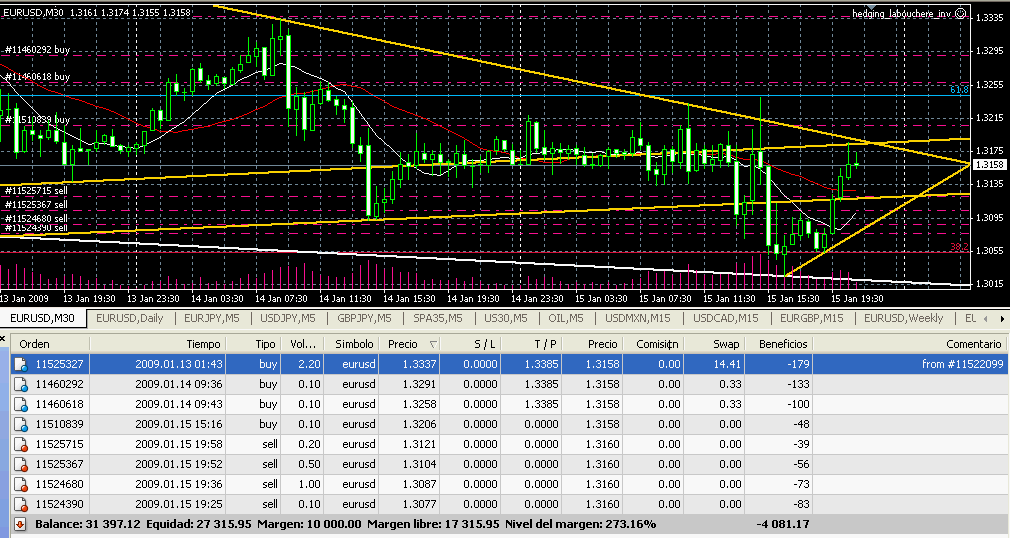Click the buy order icon for order 11510839

19,423
